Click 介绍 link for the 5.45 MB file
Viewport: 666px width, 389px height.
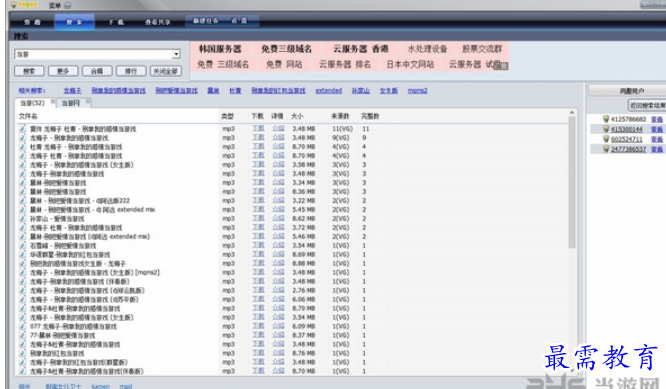pyautogui.click(x=278, y=209)
